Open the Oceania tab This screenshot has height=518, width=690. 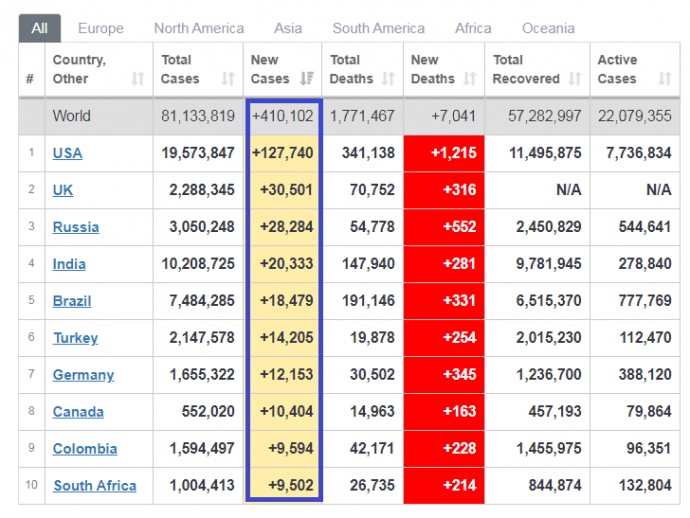(x=548, y=28)
